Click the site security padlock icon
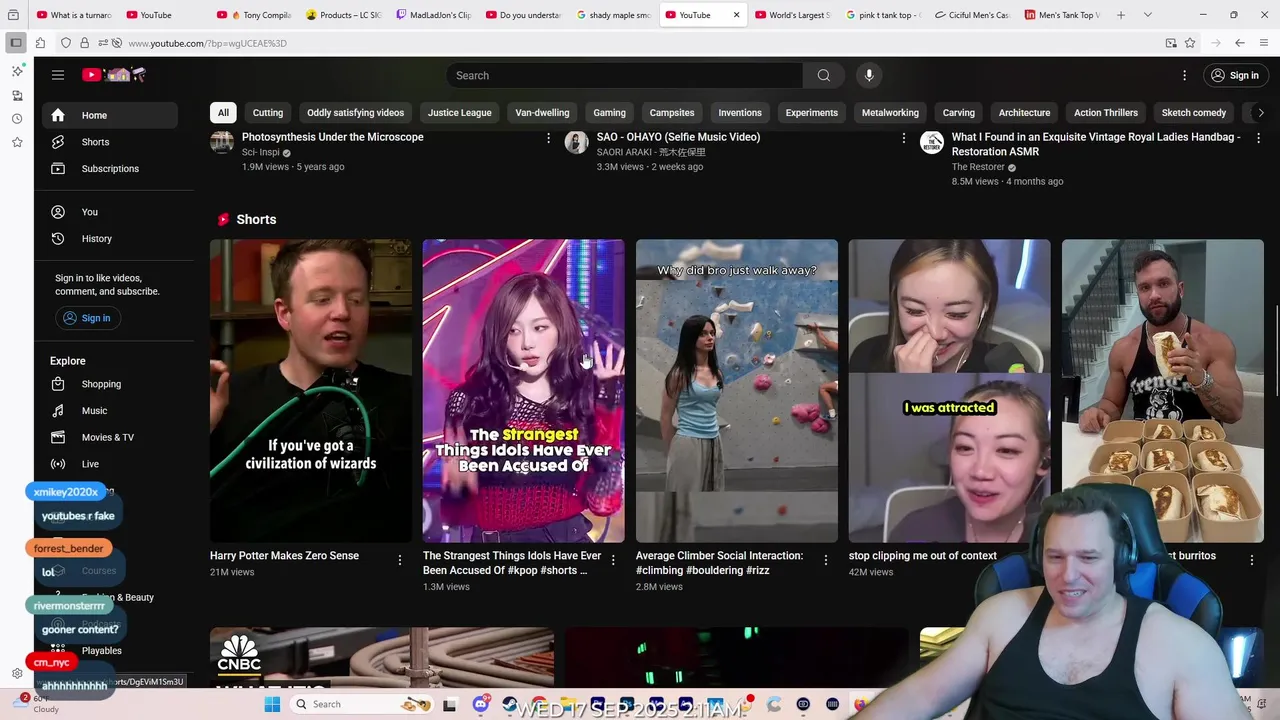Image resolution: width=1280 pixels, height=720 pixels. pyautogui.click(x=84, y=43)
